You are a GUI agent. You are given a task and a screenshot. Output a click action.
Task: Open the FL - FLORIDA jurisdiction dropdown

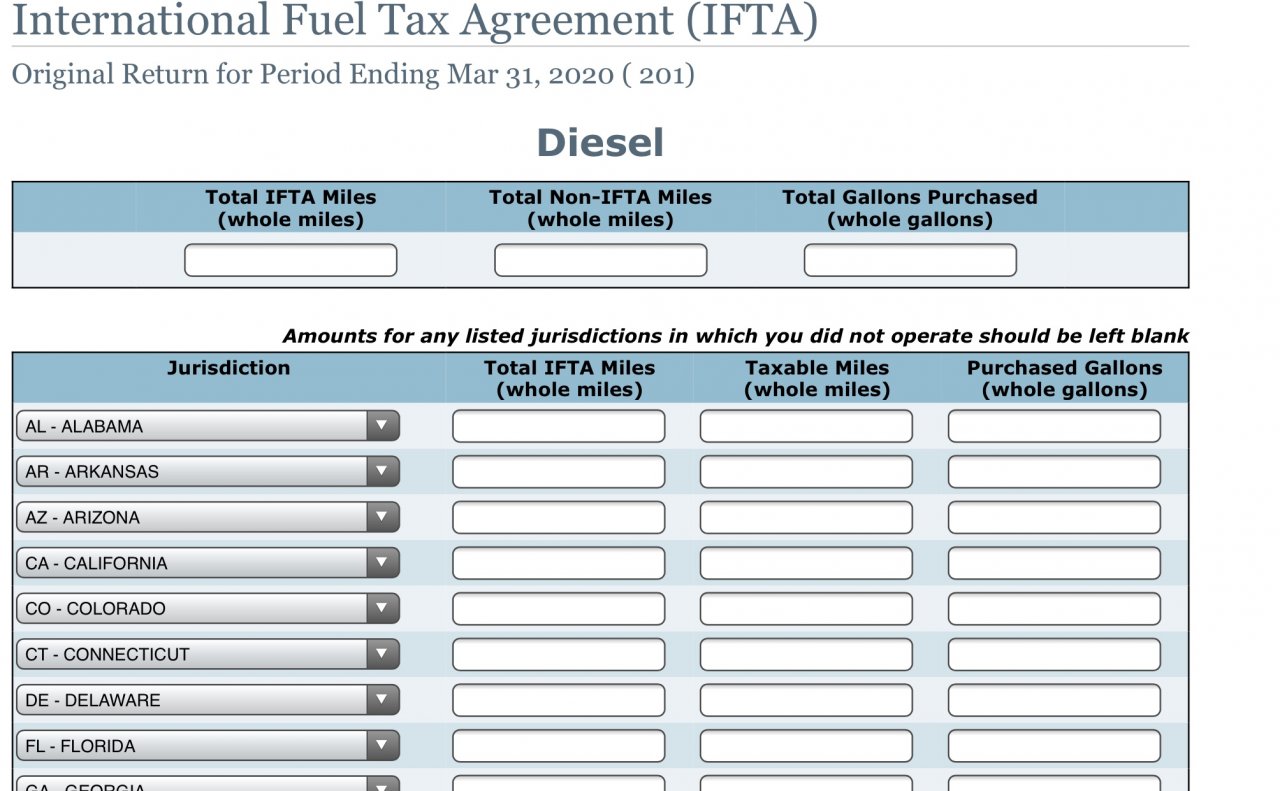[208, 746]
